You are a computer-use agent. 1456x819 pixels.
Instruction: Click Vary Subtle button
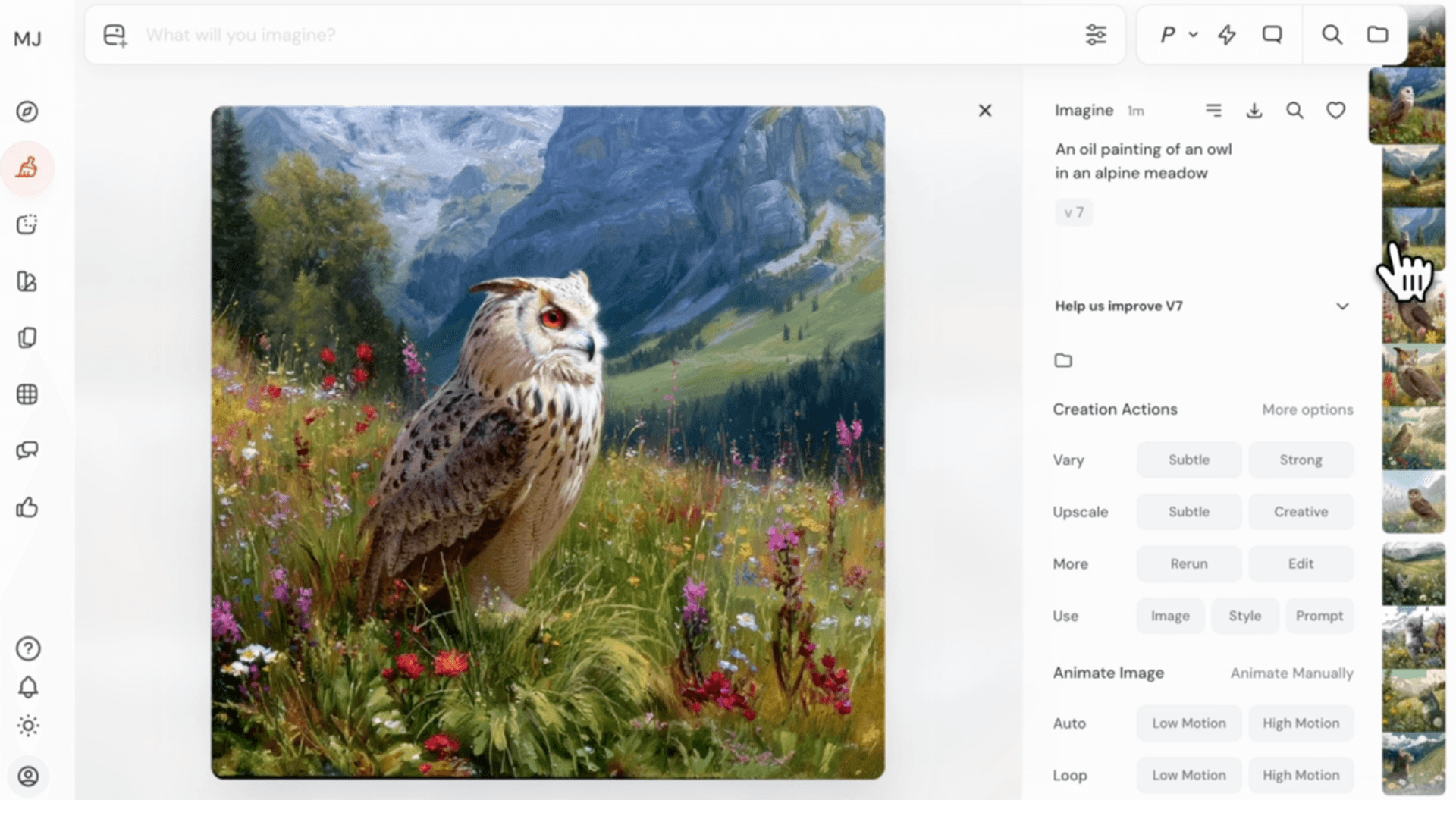(x=1188, y=460)
